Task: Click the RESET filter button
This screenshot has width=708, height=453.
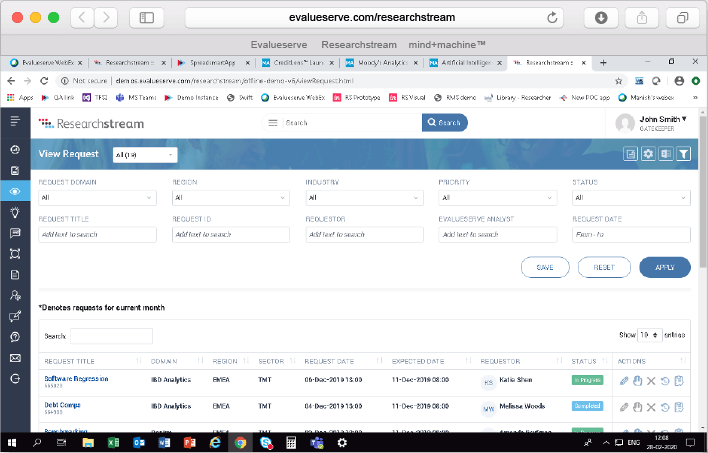Action: 604,267
